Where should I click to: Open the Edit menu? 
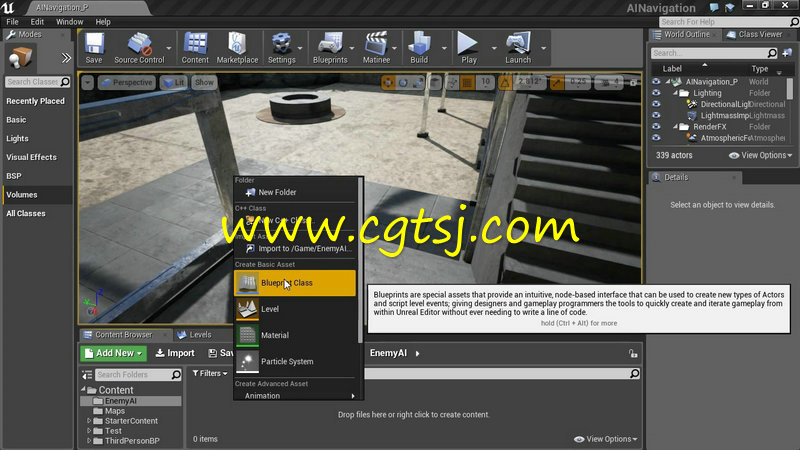click(x=37, y=22)
